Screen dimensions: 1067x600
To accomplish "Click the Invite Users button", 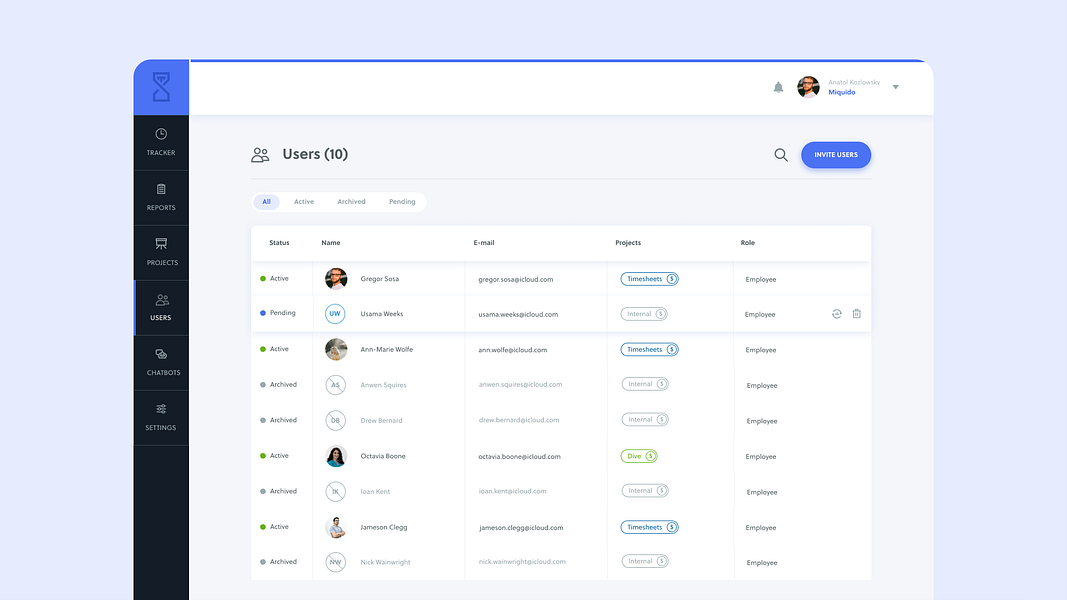I will tap(836, 155).
